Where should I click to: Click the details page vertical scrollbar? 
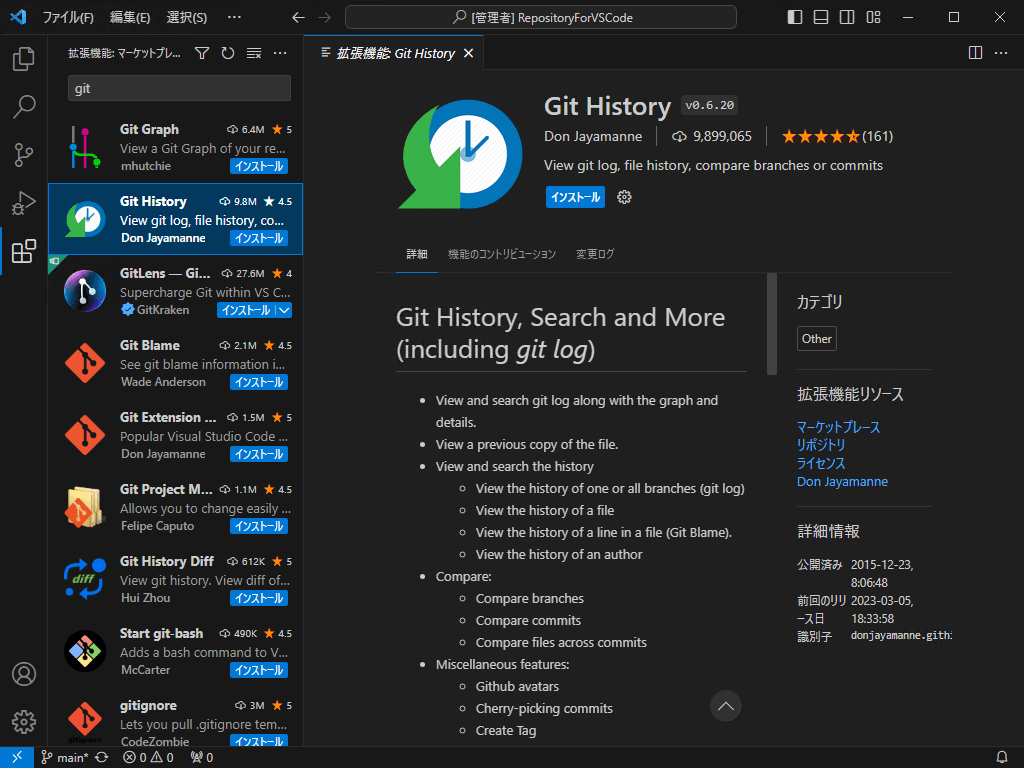(772, 324)
